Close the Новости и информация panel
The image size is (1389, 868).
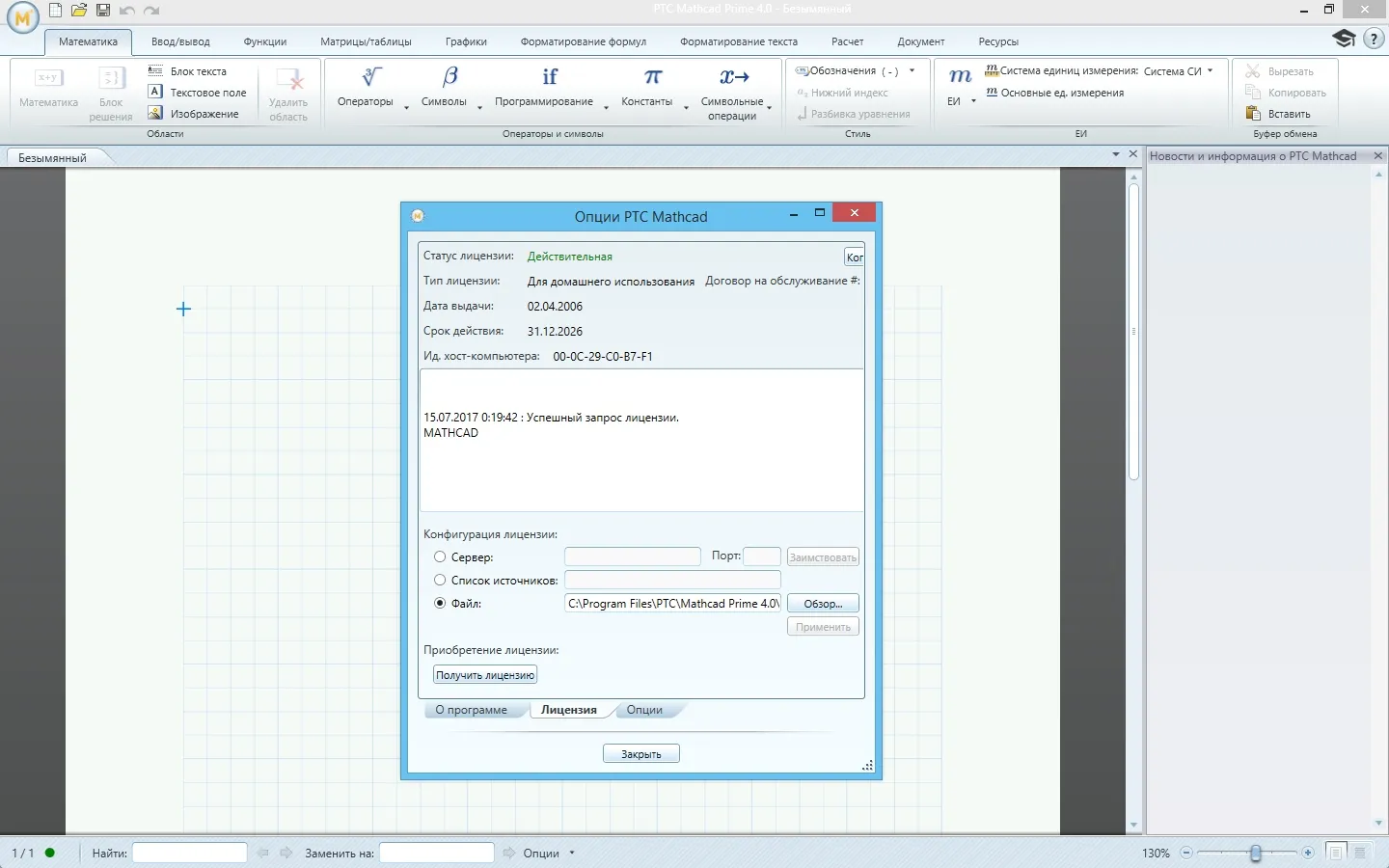(x=1378, y=156)
